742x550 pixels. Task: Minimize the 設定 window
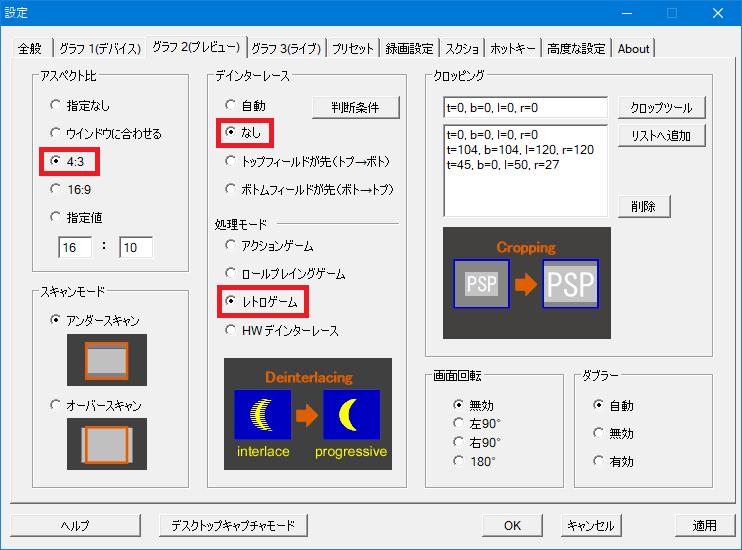click(627, 13)
